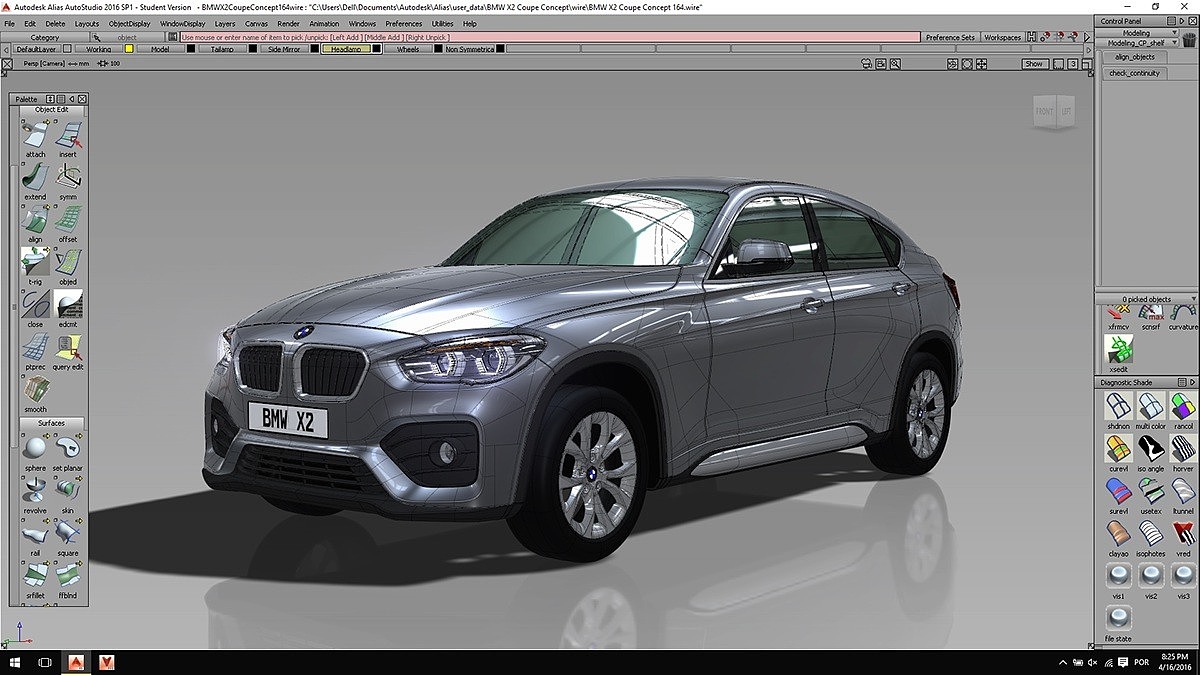Select the revolve surface tool

click(36, 489)
